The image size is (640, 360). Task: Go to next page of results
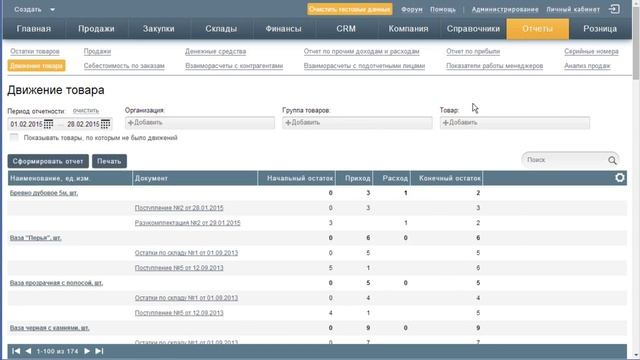click(x=87, y=351)
